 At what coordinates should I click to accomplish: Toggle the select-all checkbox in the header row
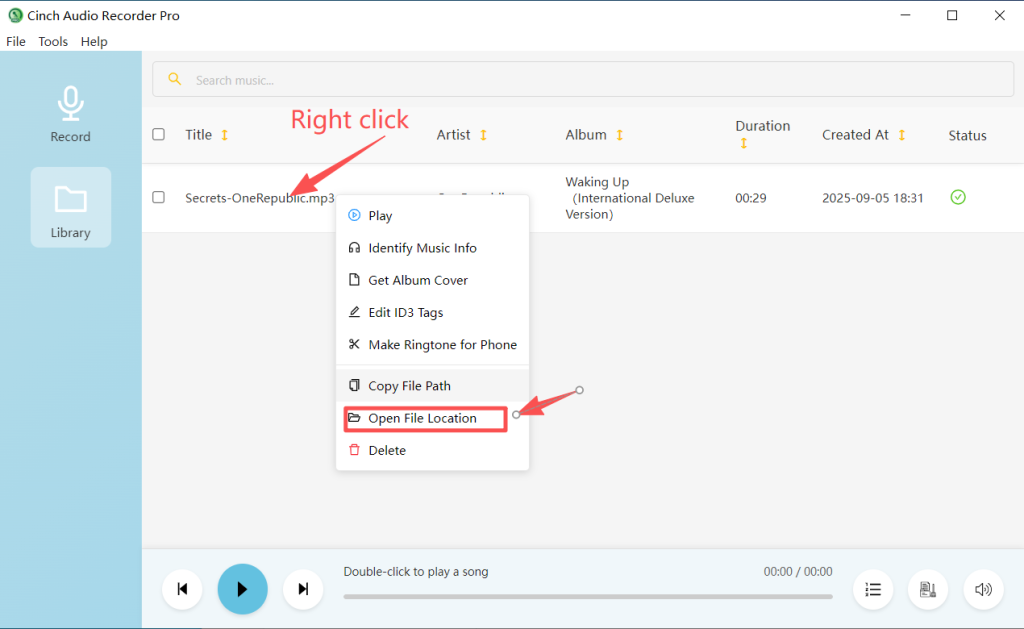pos(158,133)
